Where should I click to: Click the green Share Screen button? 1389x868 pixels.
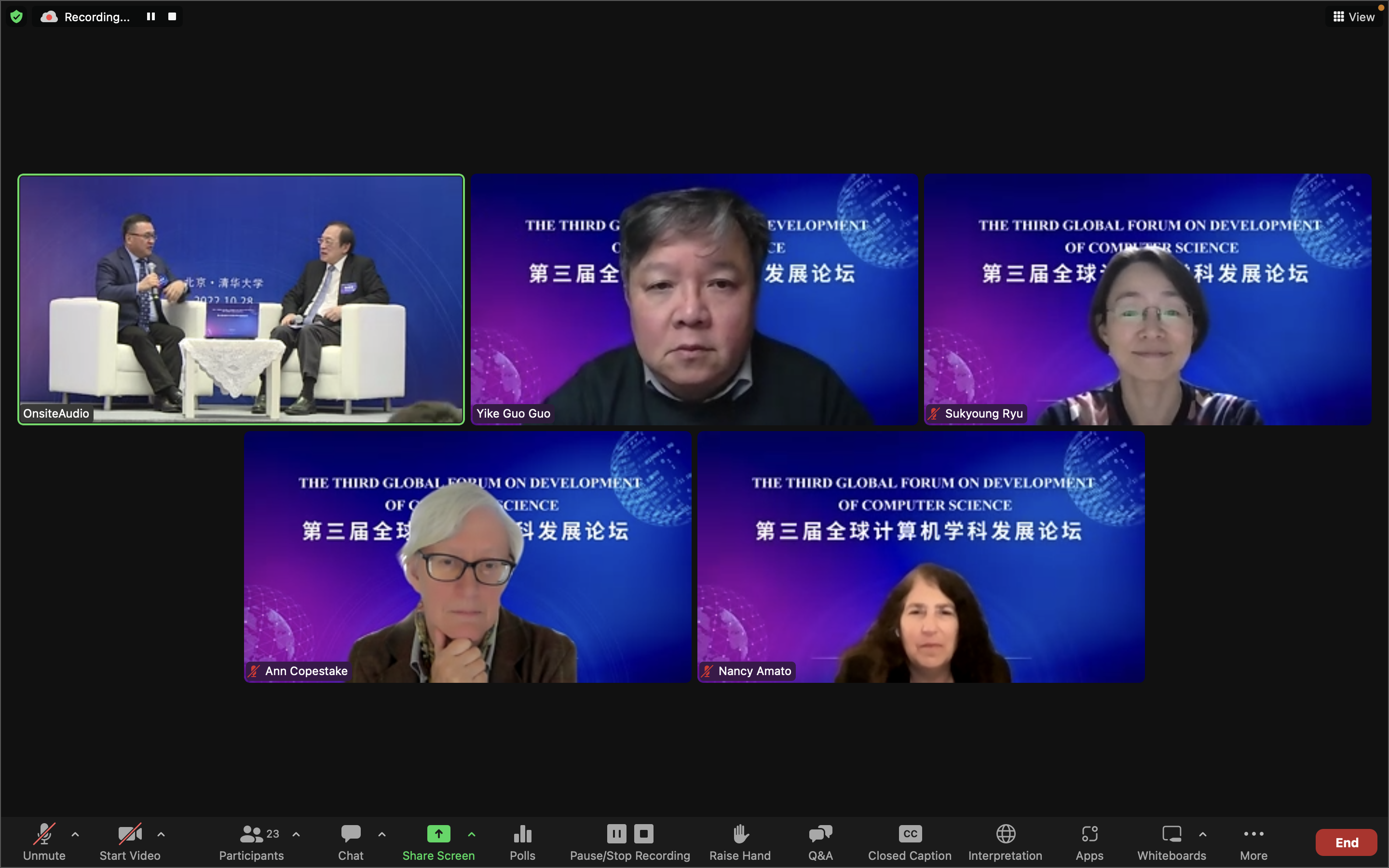[438, 841]
